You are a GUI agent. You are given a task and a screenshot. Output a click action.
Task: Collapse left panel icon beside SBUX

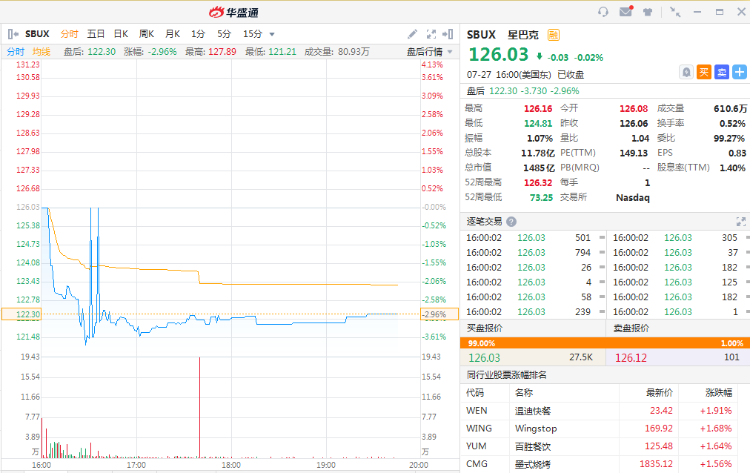click(13, 34)
